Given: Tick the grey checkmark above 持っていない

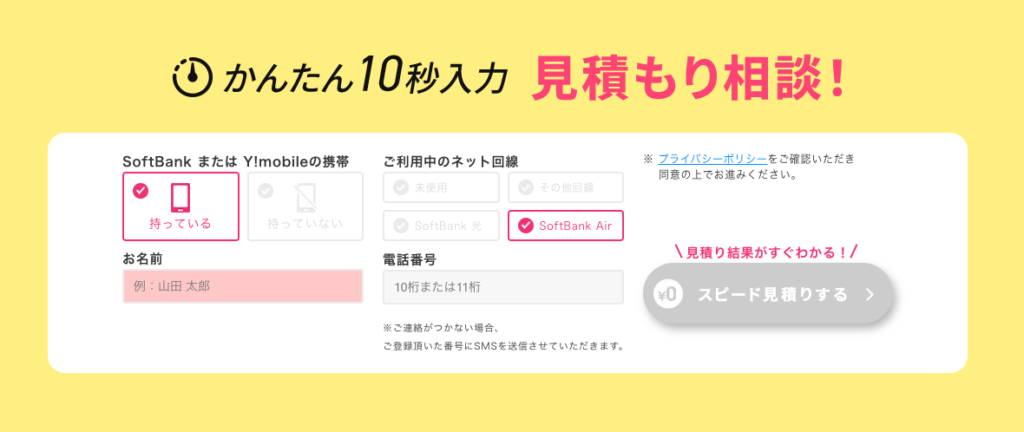Looking at the screenshot, I should [x=265, y=190].
